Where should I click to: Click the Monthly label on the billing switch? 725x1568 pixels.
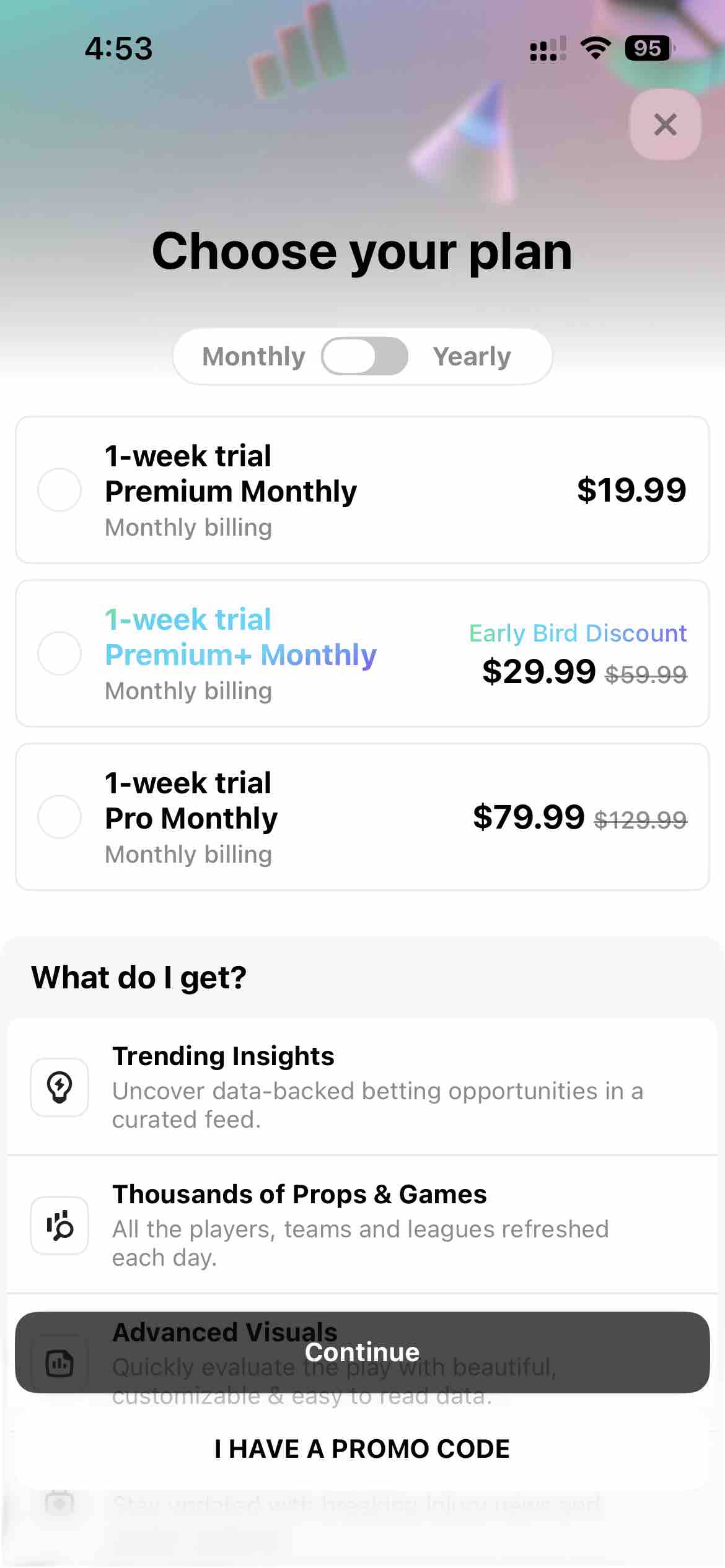[x=253, y=355]
